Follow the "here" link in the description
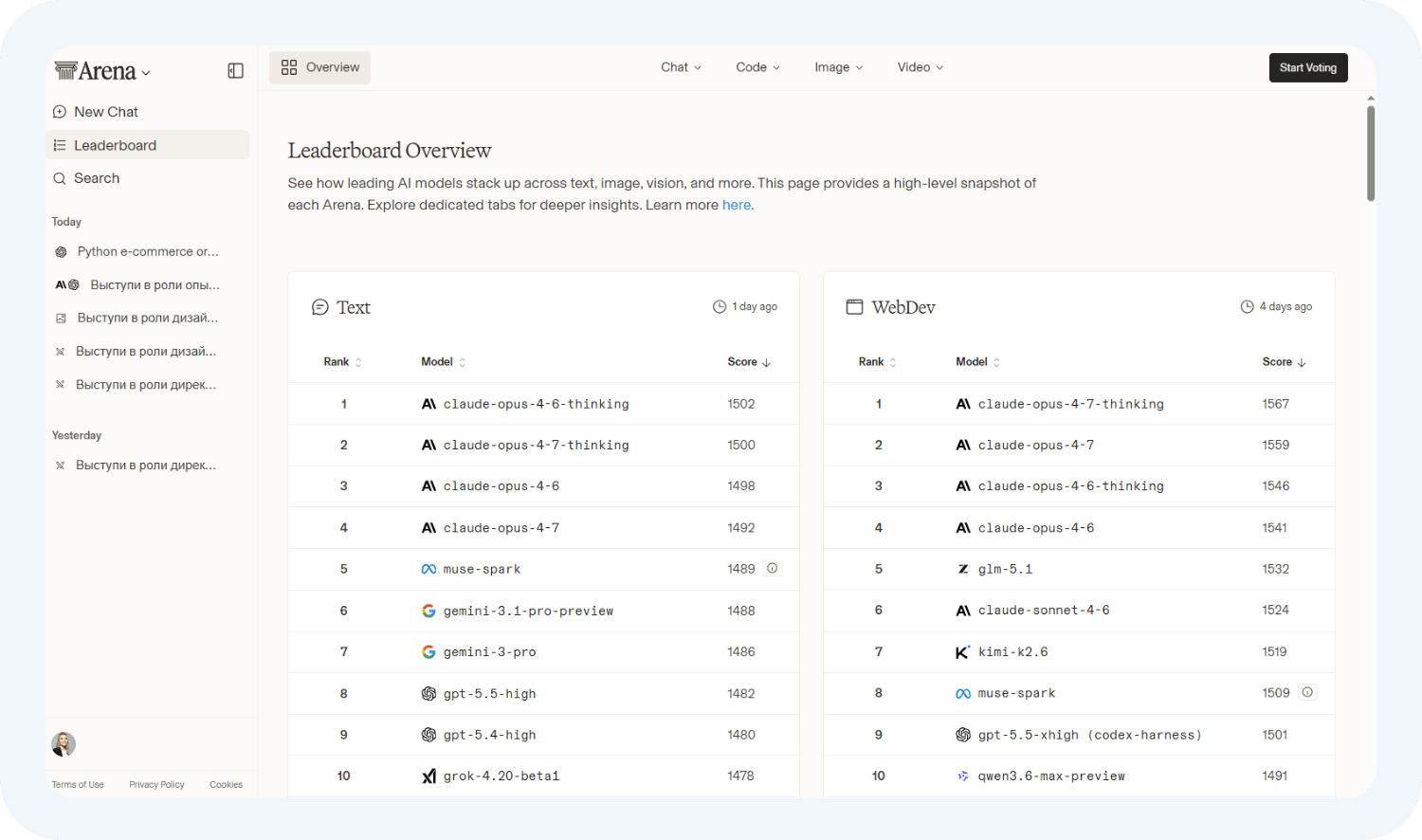 coord(737,205)
